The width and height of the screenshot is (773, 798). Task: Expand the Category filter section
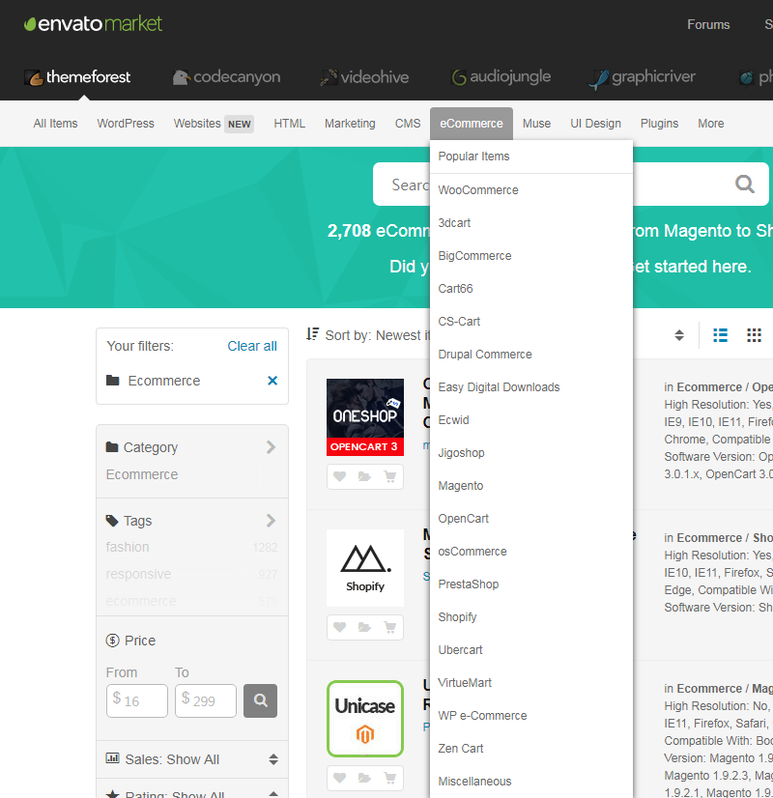click(x=270, y=448)
